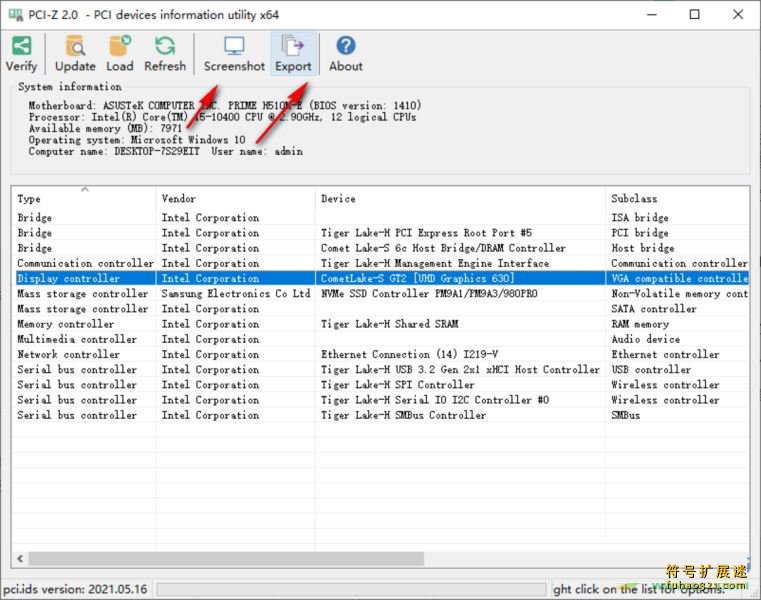Refresh the PCI device list
This screenshot has height=600, width=761.
[165, 53]
